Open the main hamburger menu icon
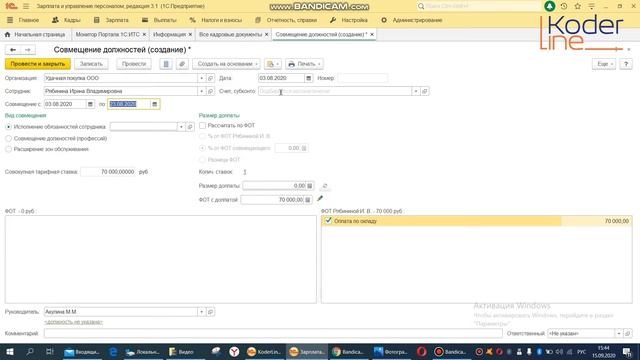640x360 pixels. 26,6
